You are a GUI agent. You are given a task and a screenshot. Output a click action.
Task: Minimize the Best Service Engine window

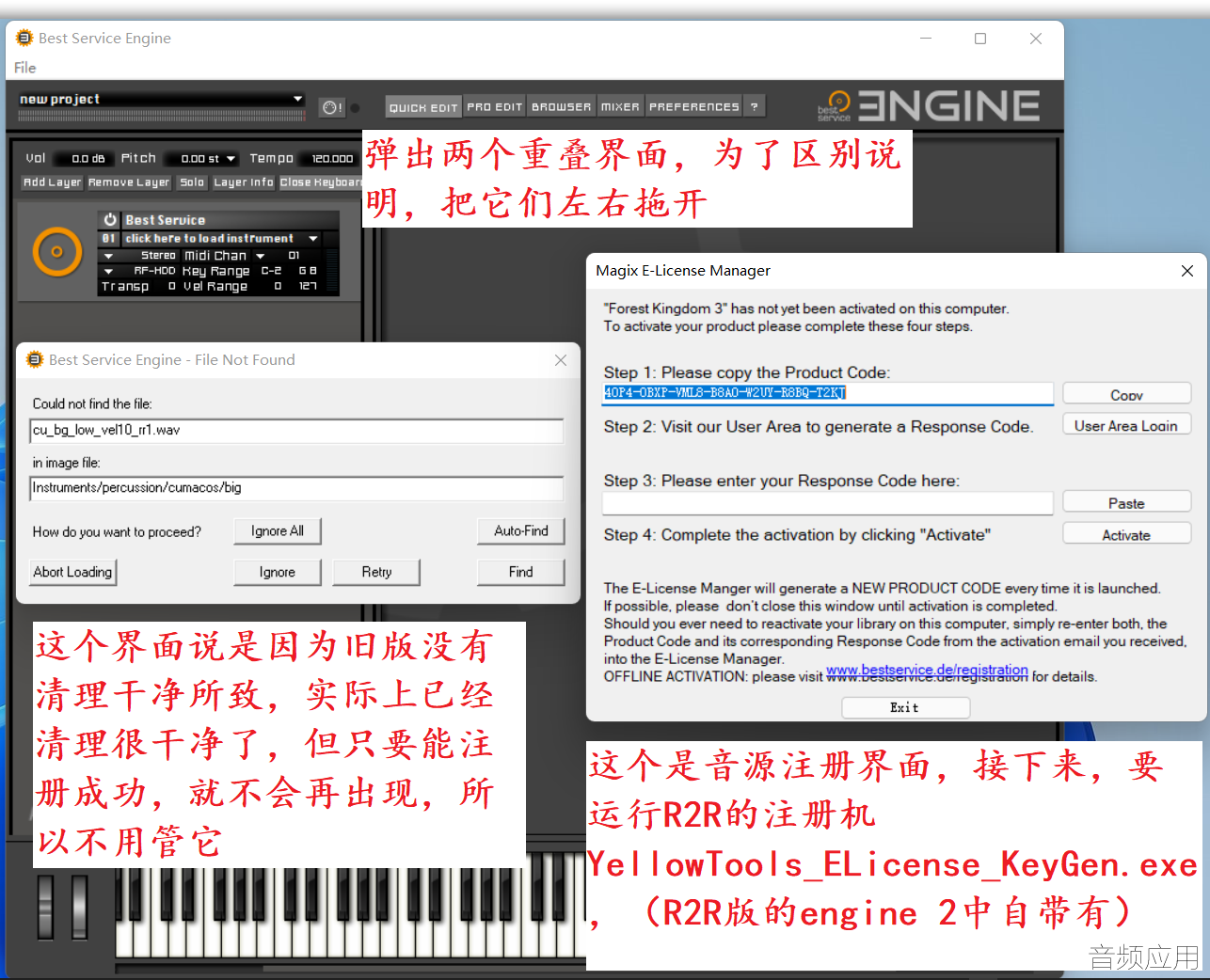click(926, 39)
